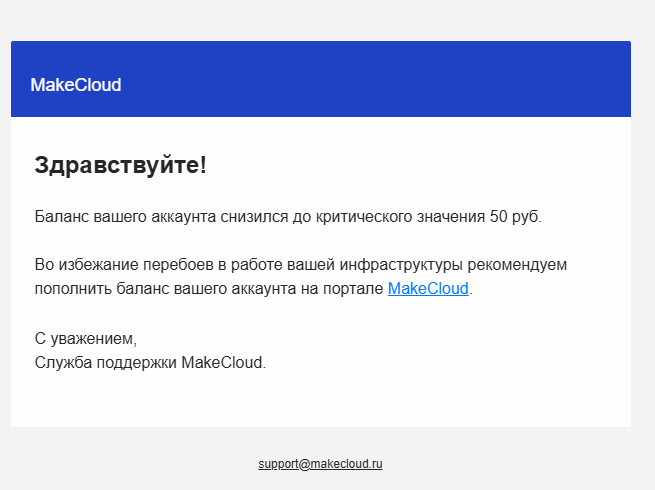
Task: Click the MakeCloud logo in blue header
Action: [x=76, y=85]
